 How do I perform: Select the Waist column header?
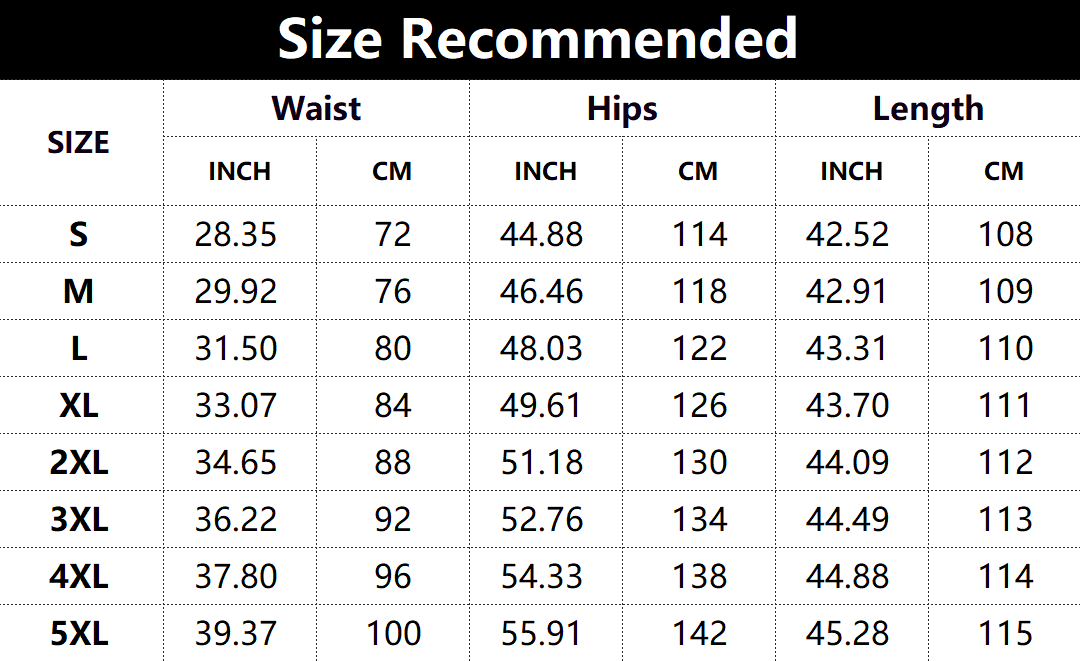[316, 108]
